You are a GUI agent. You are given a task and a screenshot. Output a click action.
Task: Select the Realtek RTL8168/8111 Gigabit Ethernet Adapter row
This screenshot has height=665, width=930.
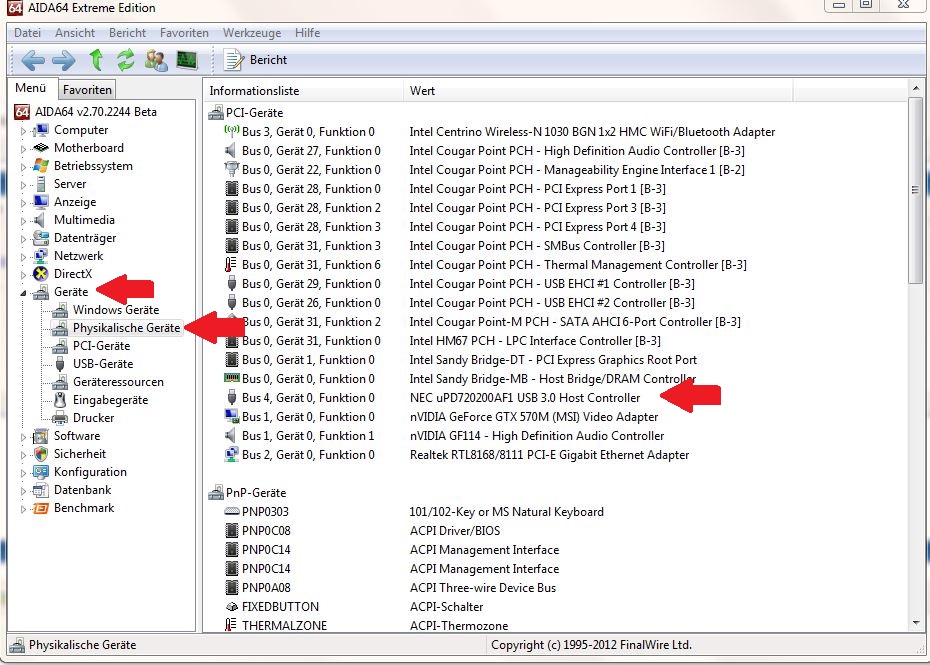[x=549, y=455]
